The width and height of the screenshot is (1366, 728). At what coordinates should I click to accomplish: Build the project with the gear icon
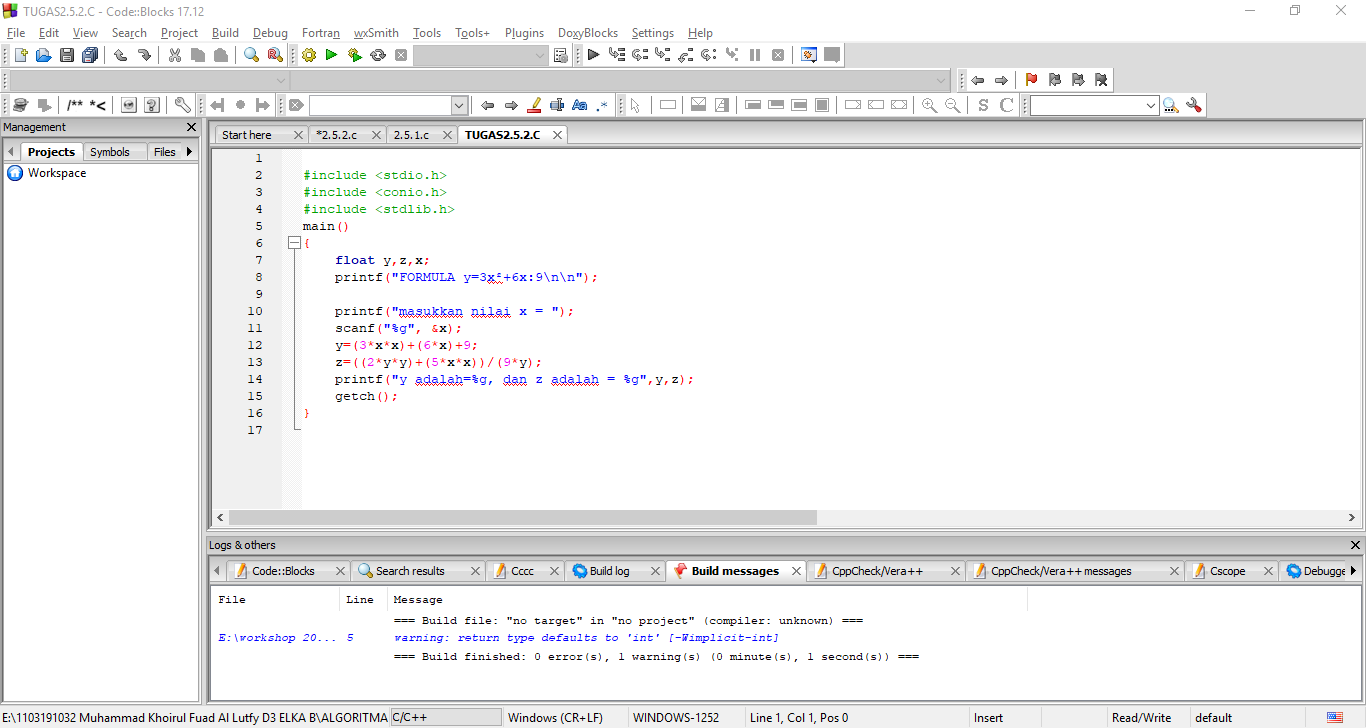click(309, 55)
